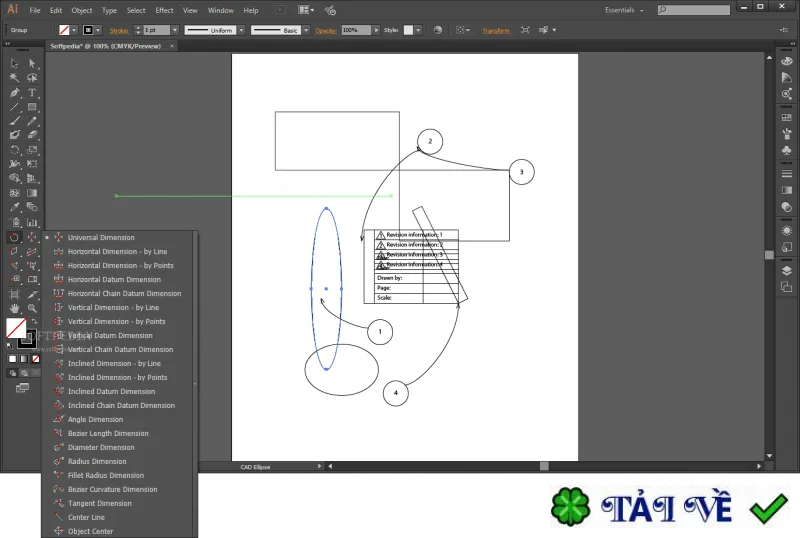Click the Change Screen Mode icon
The height and width of the screenshot is (538, 800).
(22, 388)
